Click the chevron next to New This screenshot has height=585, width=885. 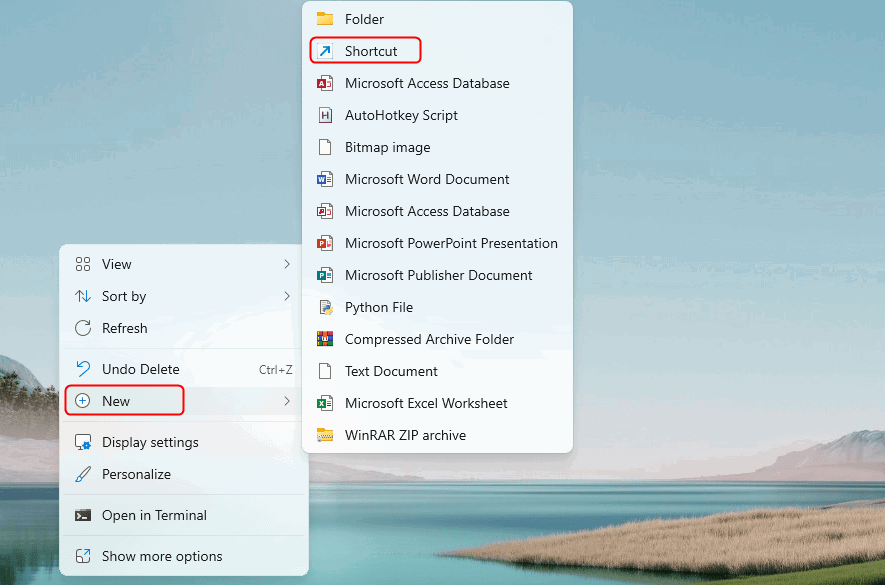coord(287,401)
